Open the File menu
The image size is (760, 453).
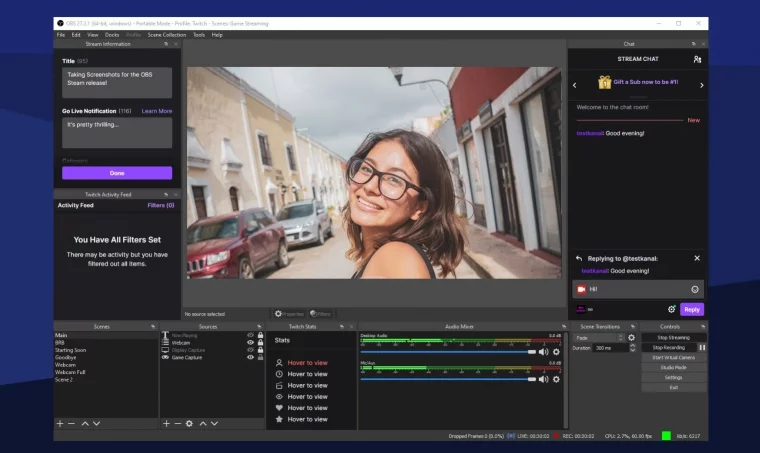(x=61, y=35)
